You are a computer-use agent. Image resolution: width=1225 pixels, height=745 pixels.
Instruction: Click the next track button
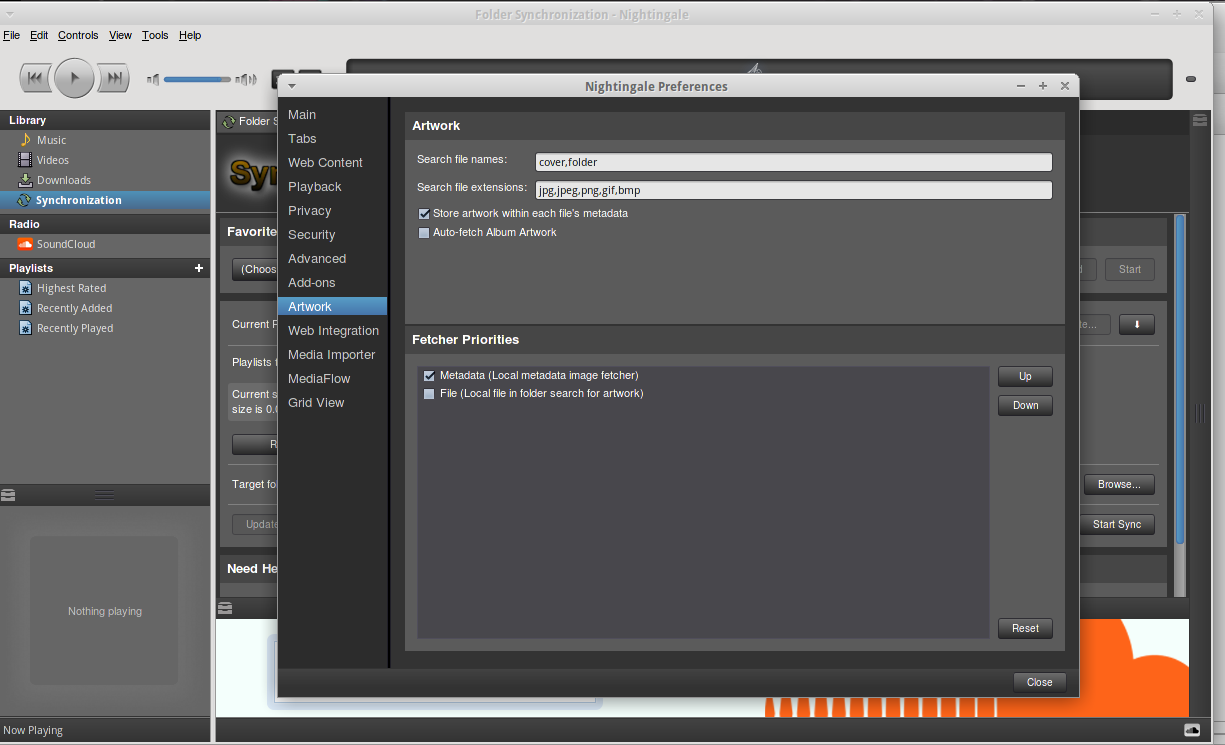click(x=114, y=78)
